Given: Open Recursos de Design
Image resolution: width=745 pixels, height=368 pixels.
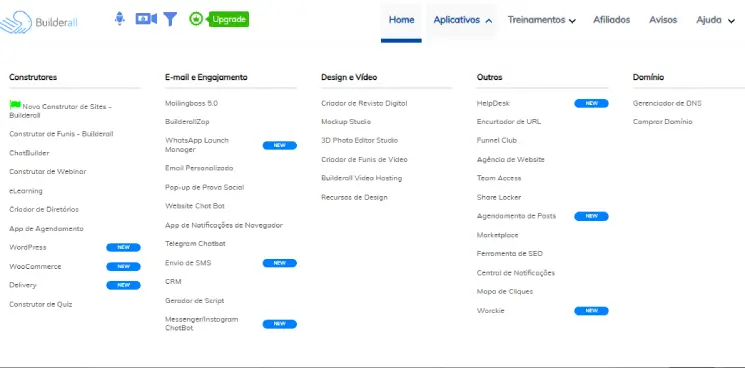Looking at the screenshot, I should (x=354, y=197).
